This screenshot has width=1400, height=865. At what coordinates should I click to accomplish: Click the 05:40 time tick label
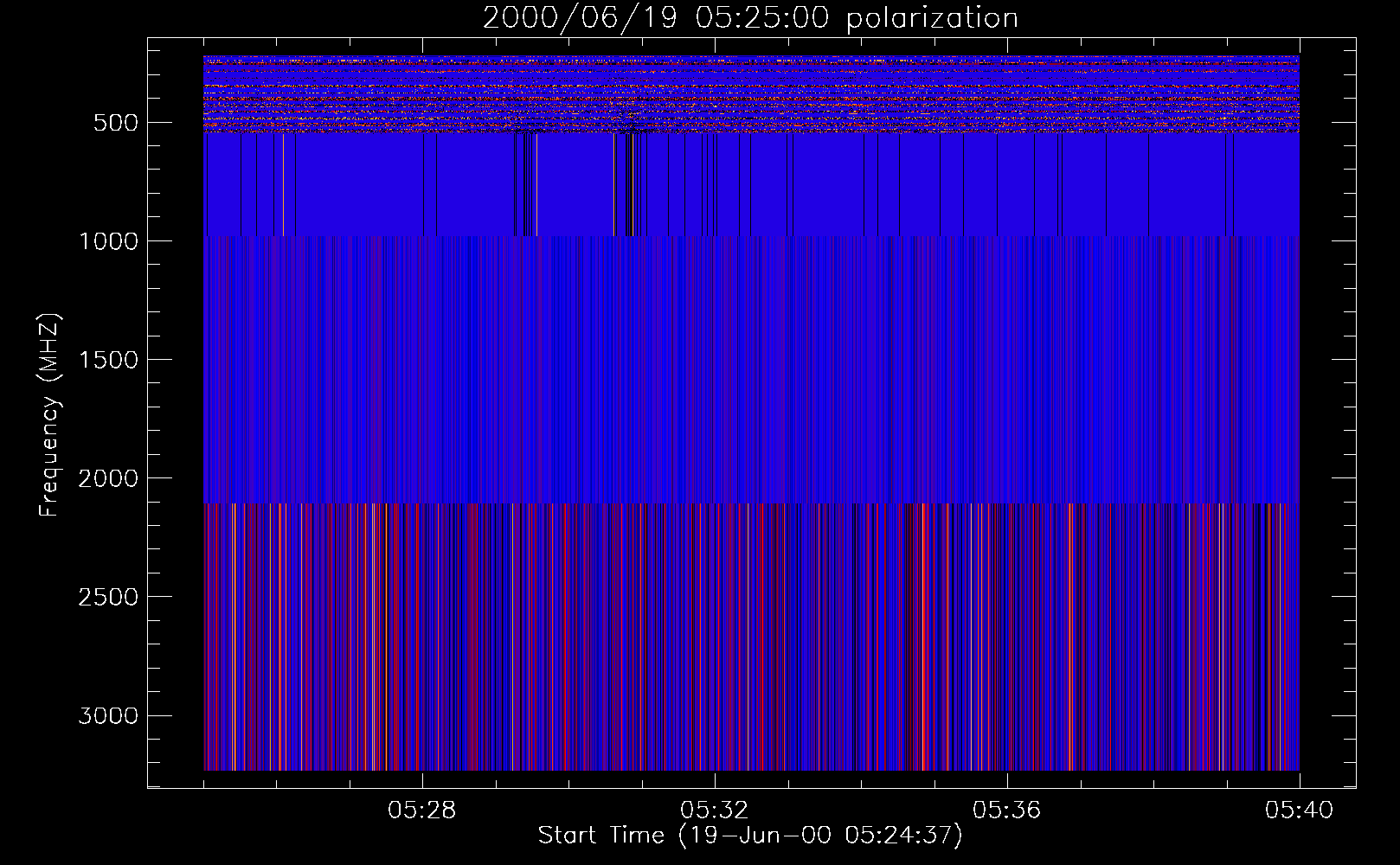pos(1300,811)
